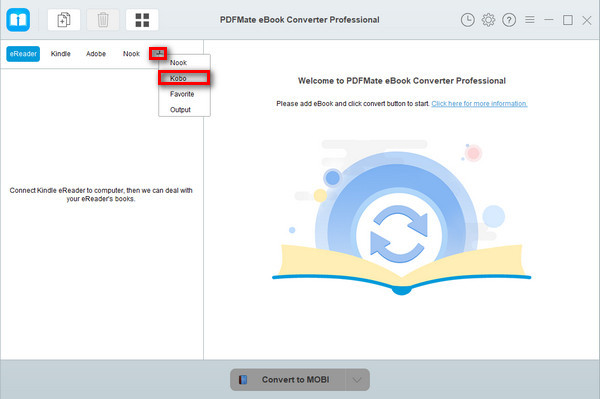This screenshot has width=600, height=399.
Task: Click 'Please add eBook and click convert' text
Action: tap(352, 104)
